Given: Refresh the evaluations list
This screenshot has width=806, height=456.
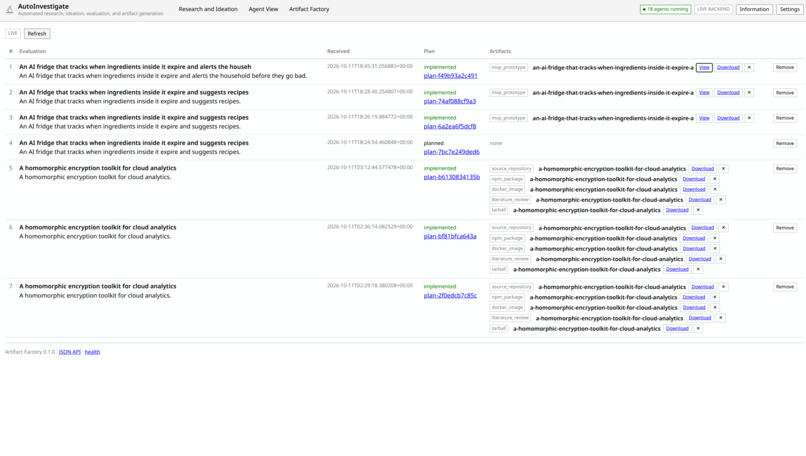Looking at the screenshot, I should (x=37, y=33).
